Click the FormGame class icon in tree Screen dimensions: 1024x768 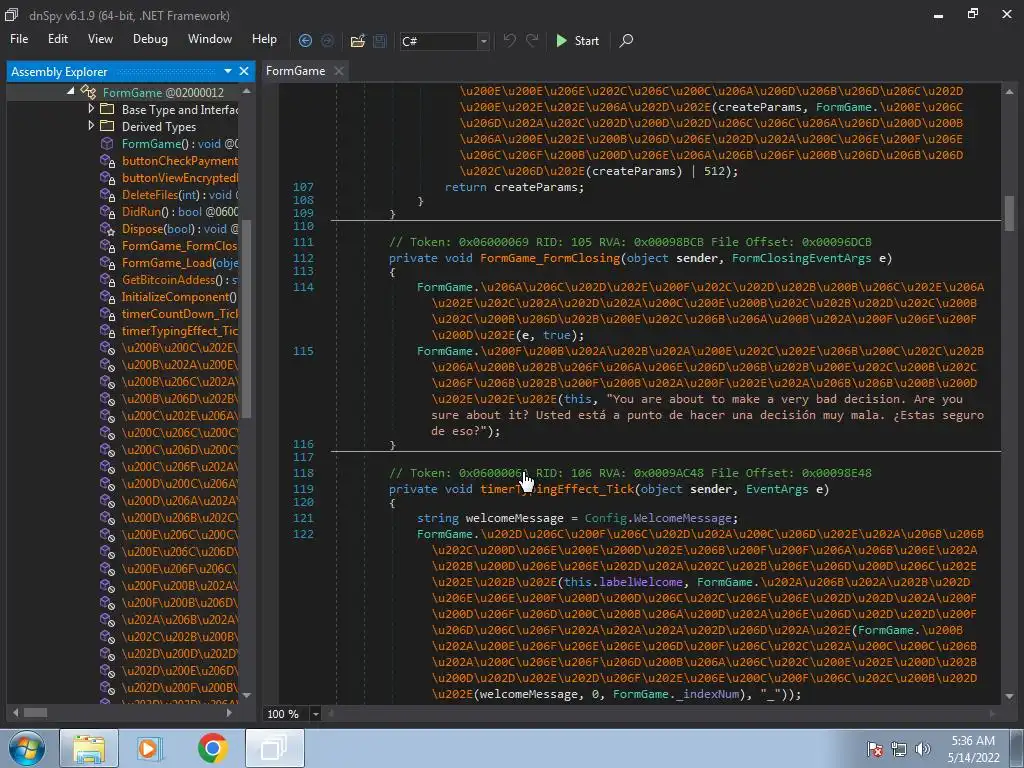tap(90, 93)
